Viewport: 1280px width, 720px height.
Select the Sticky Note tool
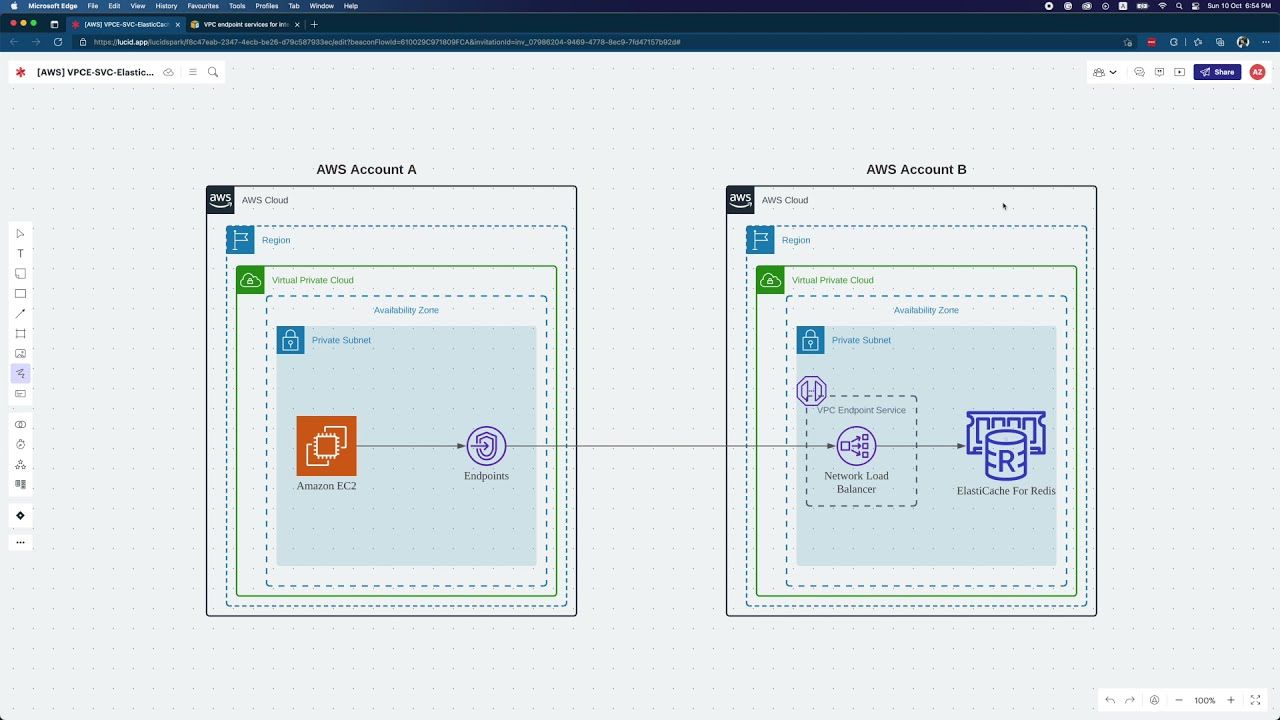coord(20,273)
